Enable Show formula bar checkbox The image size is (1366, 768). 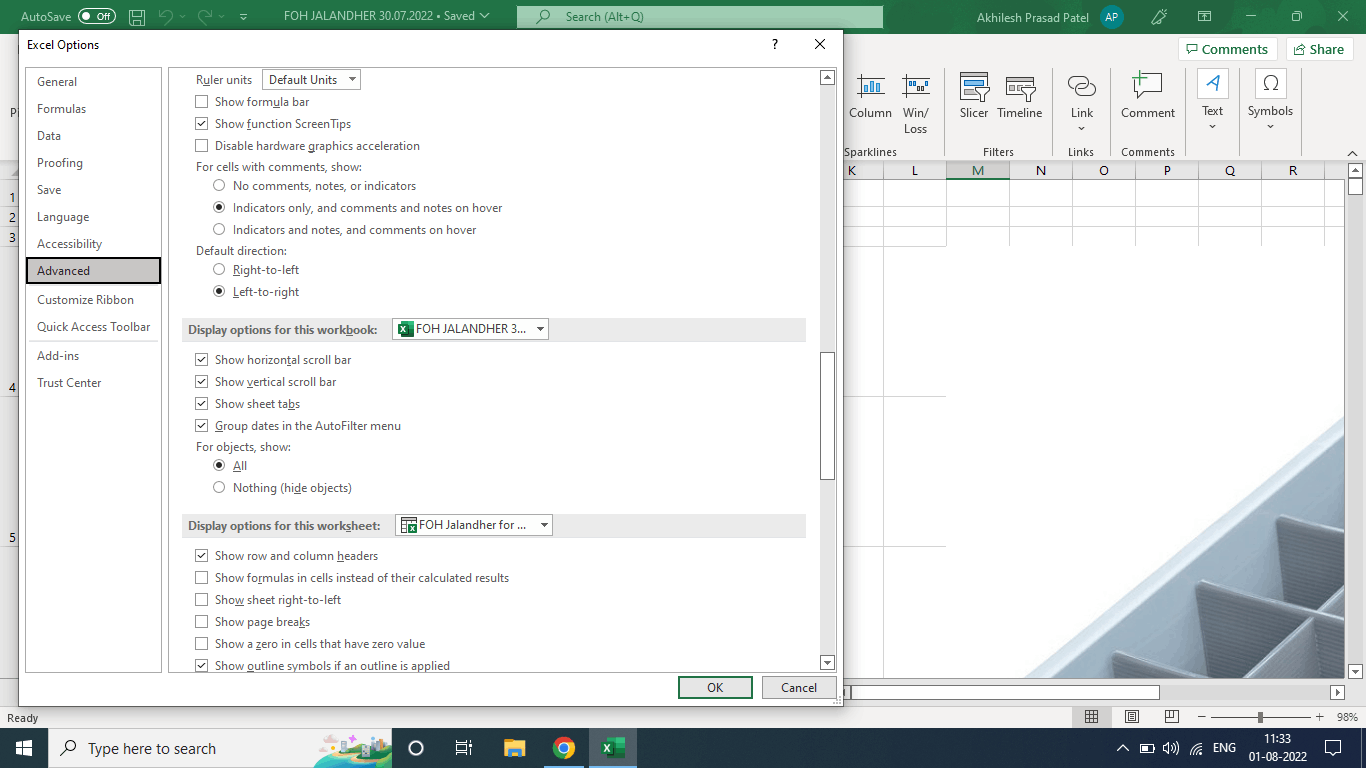coord(202,102)
